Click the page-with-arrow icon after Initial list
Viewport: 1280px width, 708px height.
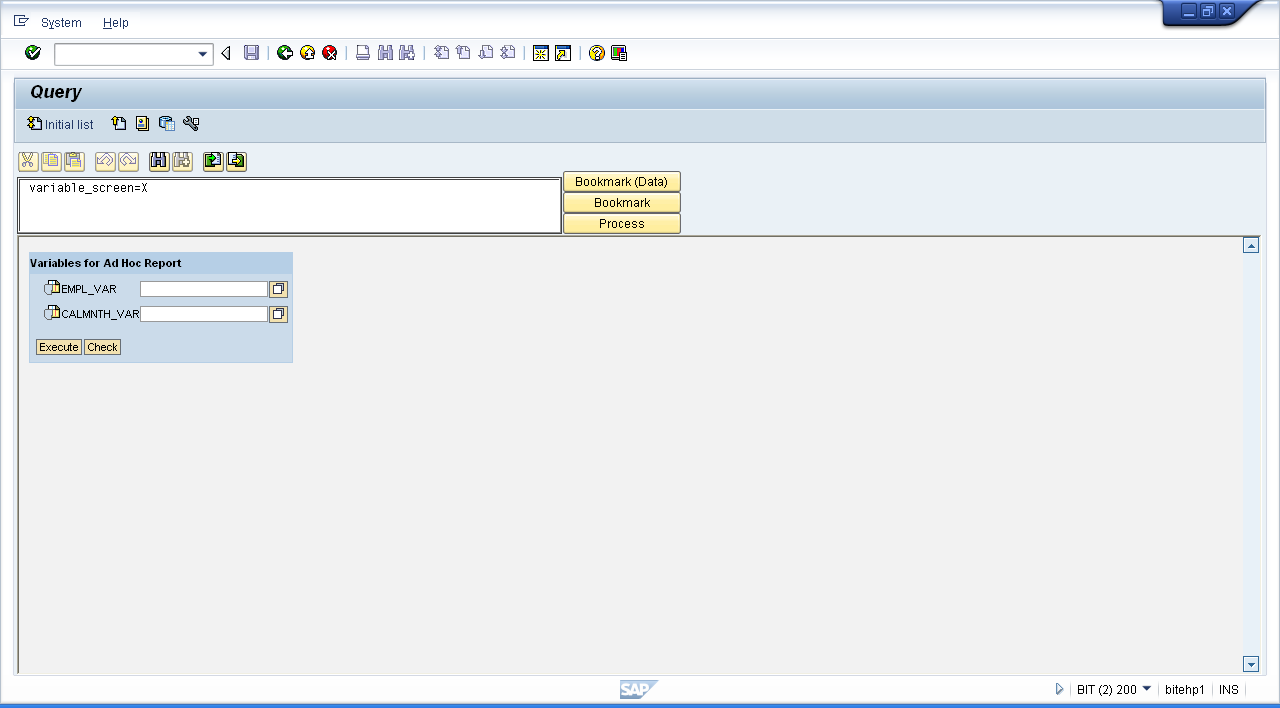click(x=119, y=124)
